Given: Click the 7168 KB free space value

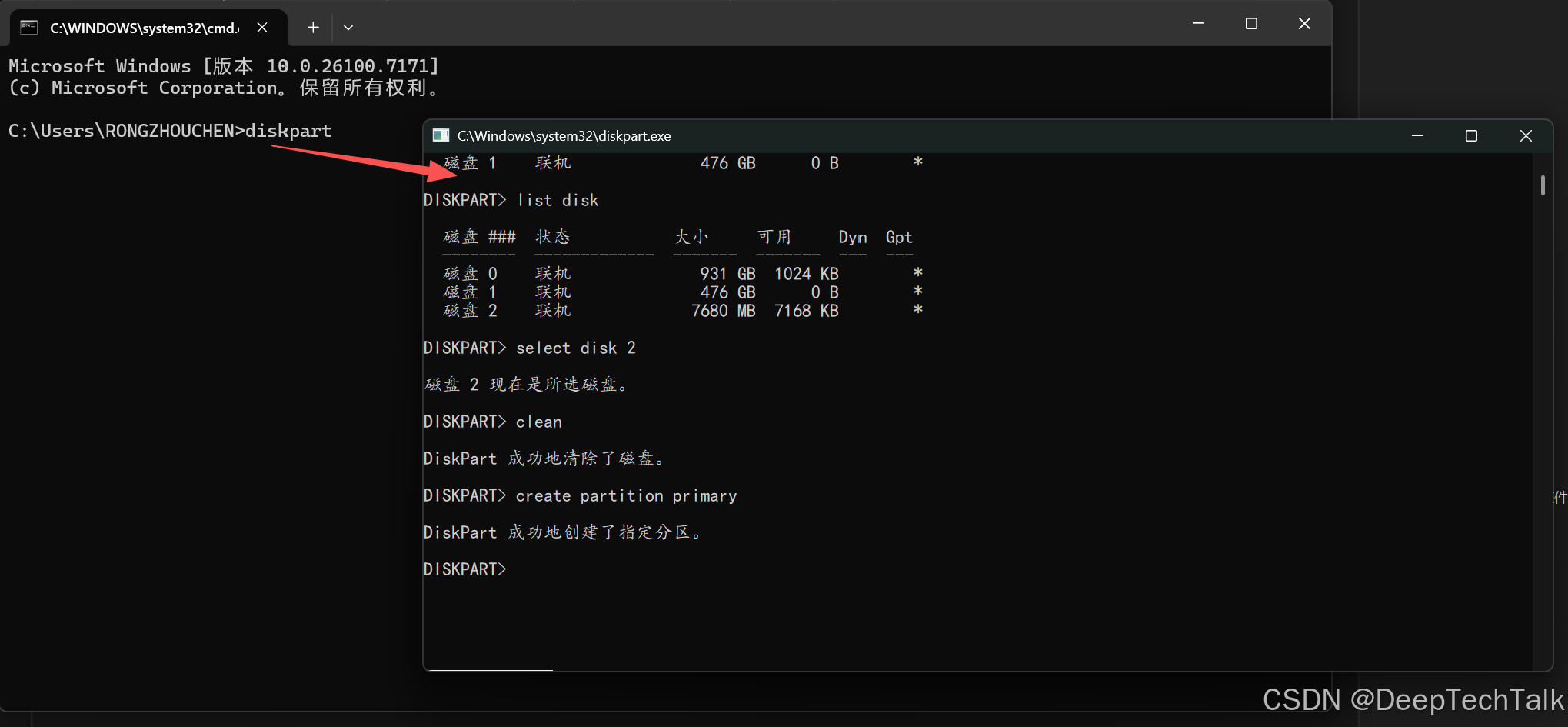Looking at the screenshot, I should pos(806,311).
